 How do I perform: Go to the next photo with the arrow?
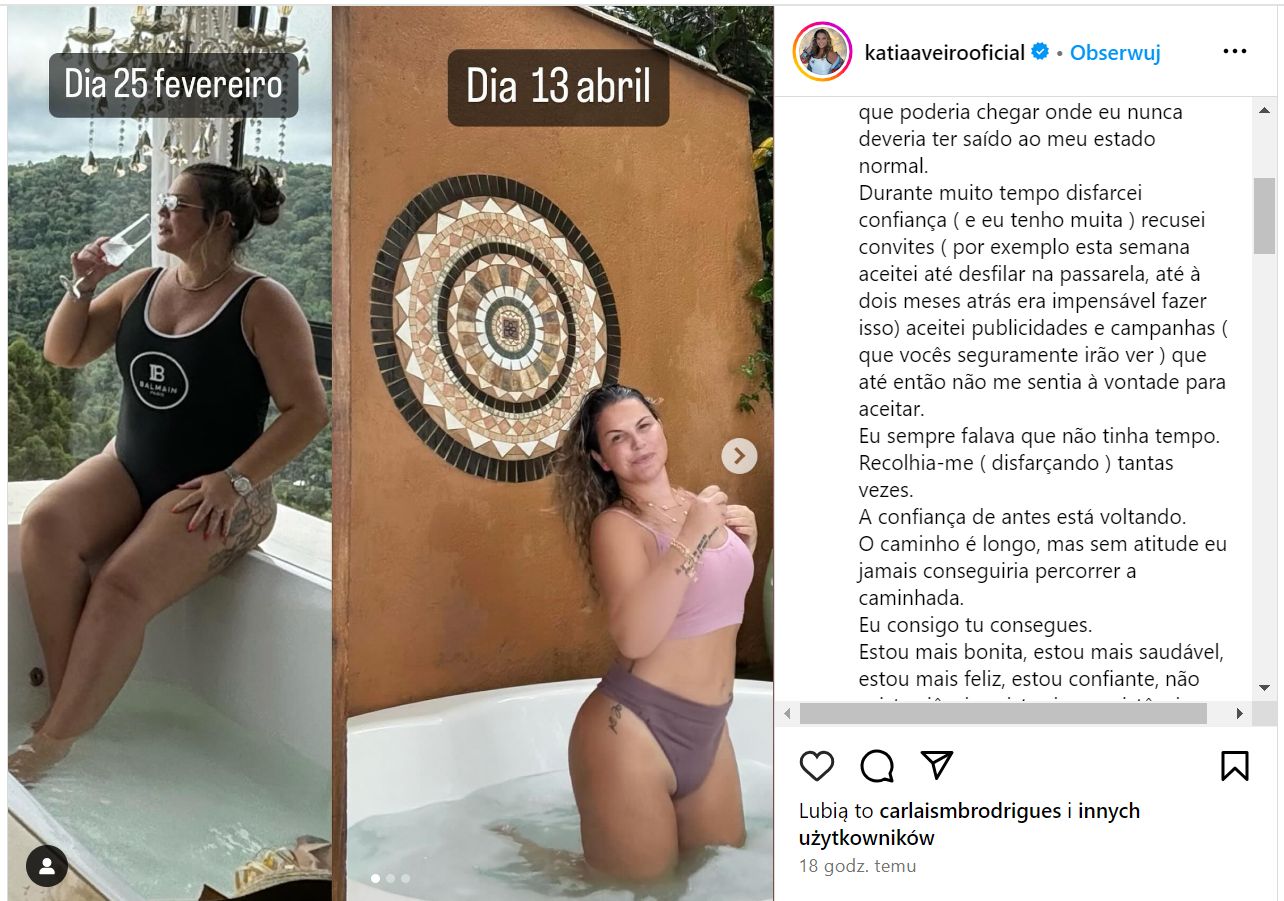739,456
